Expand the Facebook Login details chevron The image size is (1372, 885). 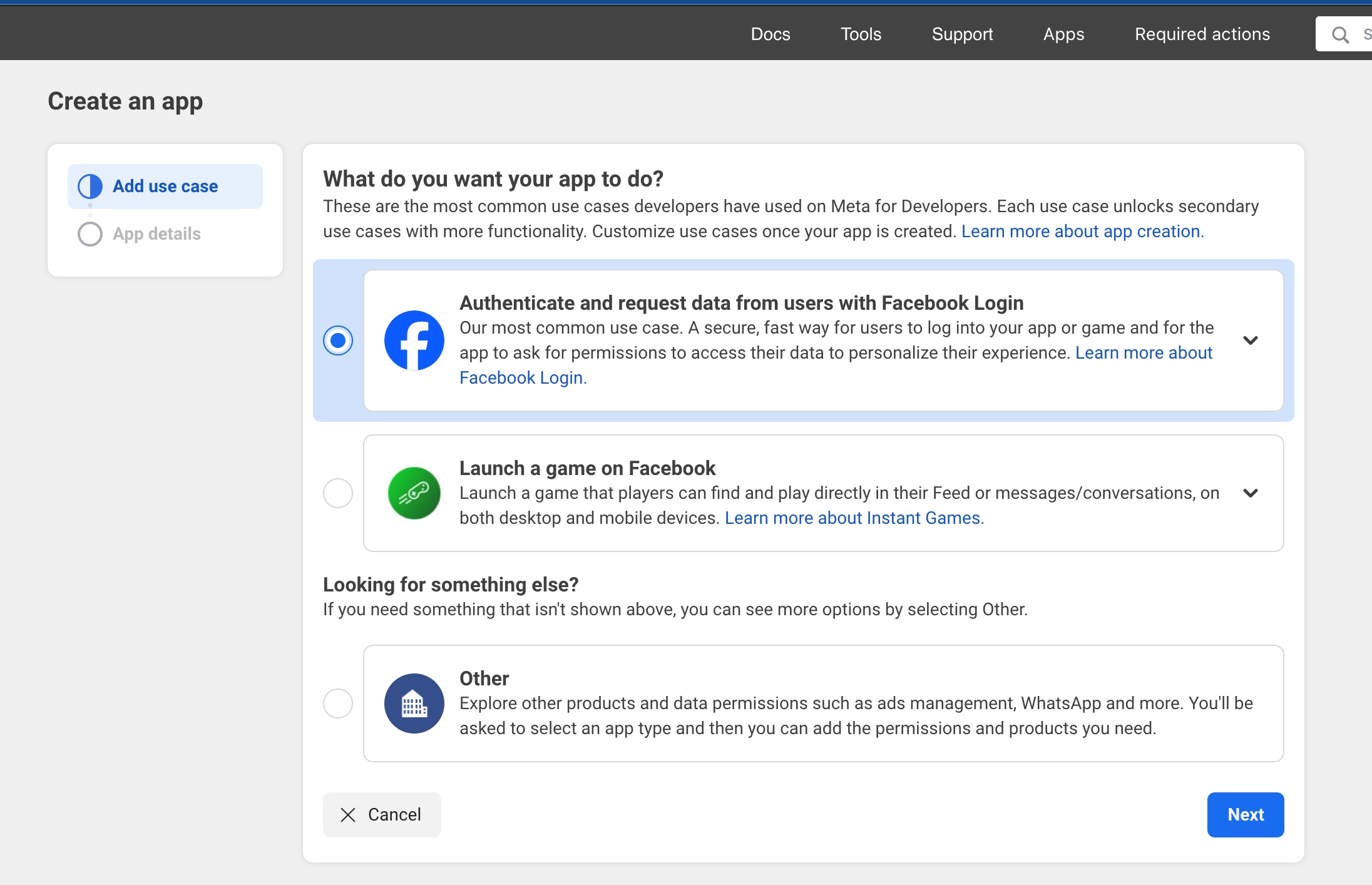pyautogui.click(x=1251, y=340)
